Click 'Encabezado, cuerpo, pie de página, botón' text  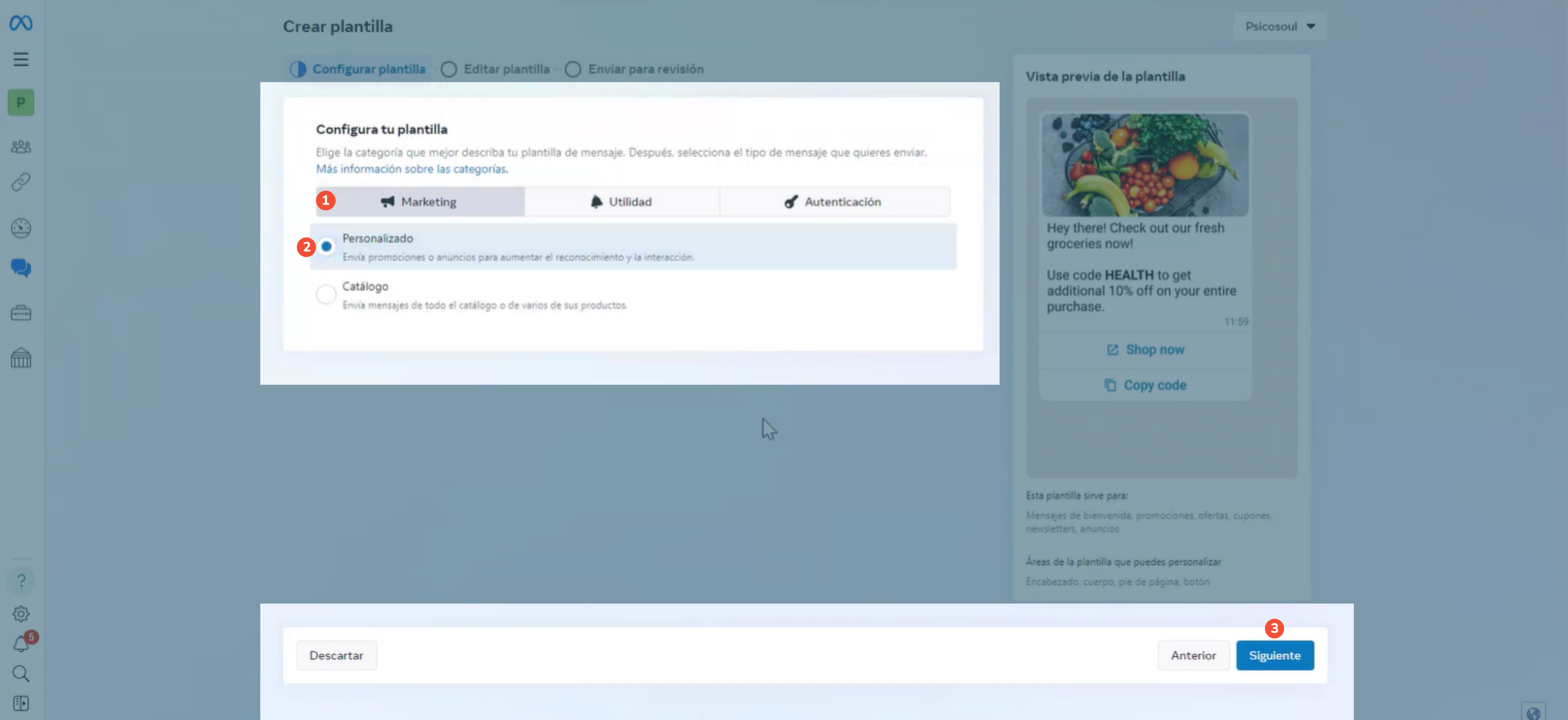tap(1118, 582)
